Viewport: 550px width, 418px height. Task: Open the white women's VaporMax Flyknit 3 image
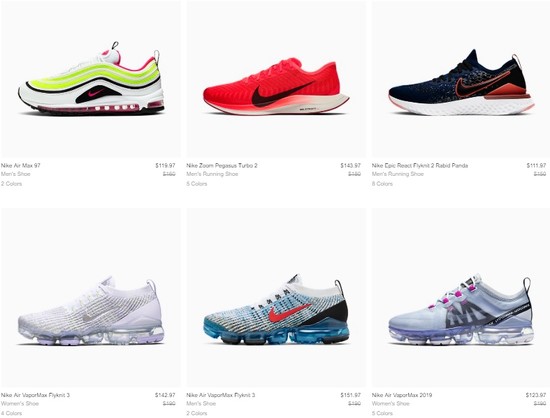[x=91, y=298]
